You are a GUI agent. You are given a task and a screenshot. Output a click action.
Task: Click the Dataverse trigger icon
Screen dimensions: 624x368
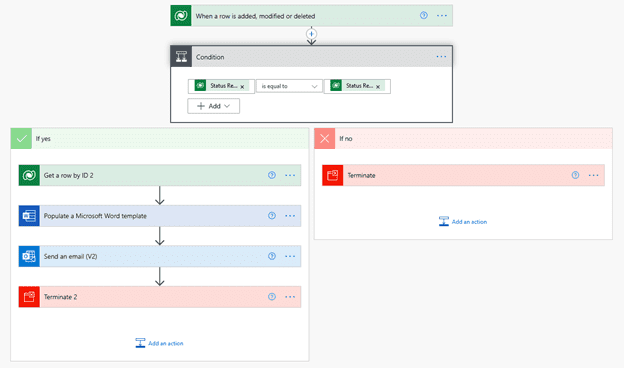[x=181, y=16]
